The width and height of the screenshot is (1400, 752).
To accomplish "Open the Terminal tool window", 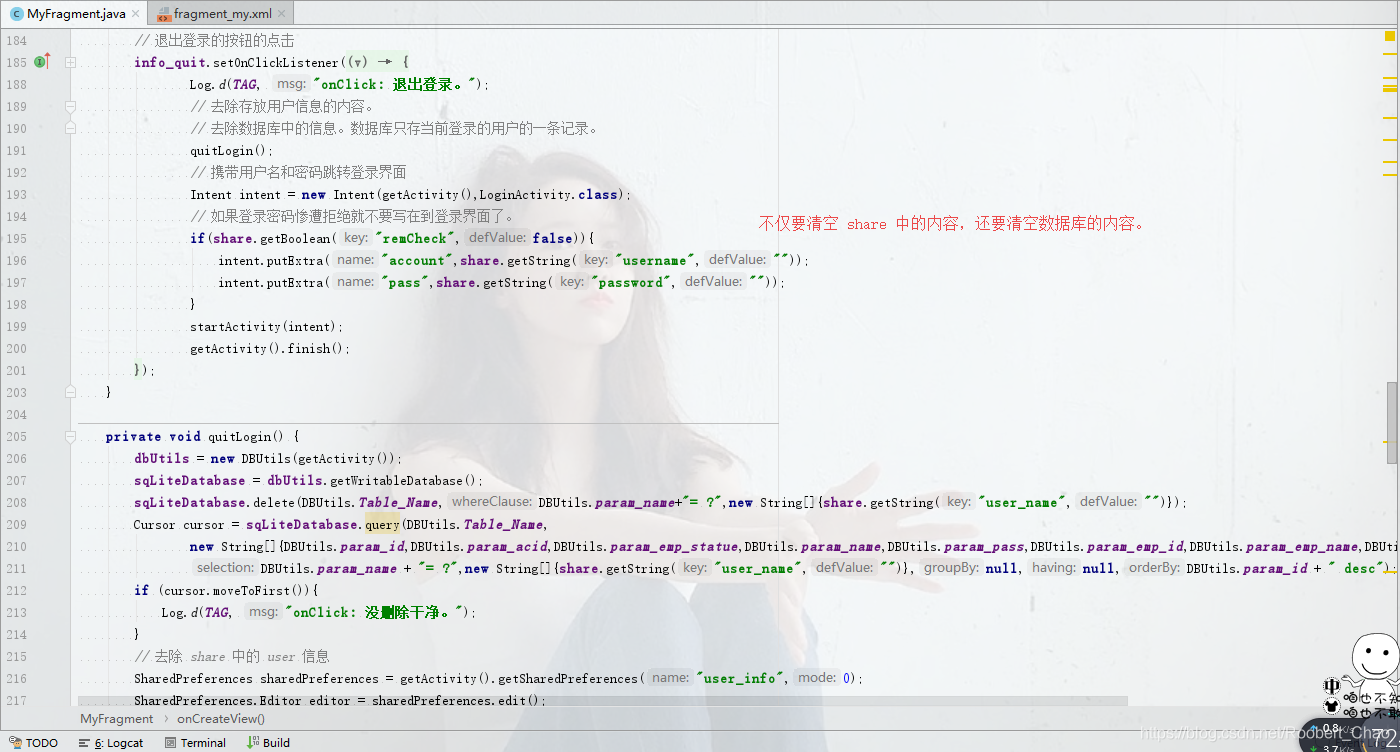I will coord(195,742).
